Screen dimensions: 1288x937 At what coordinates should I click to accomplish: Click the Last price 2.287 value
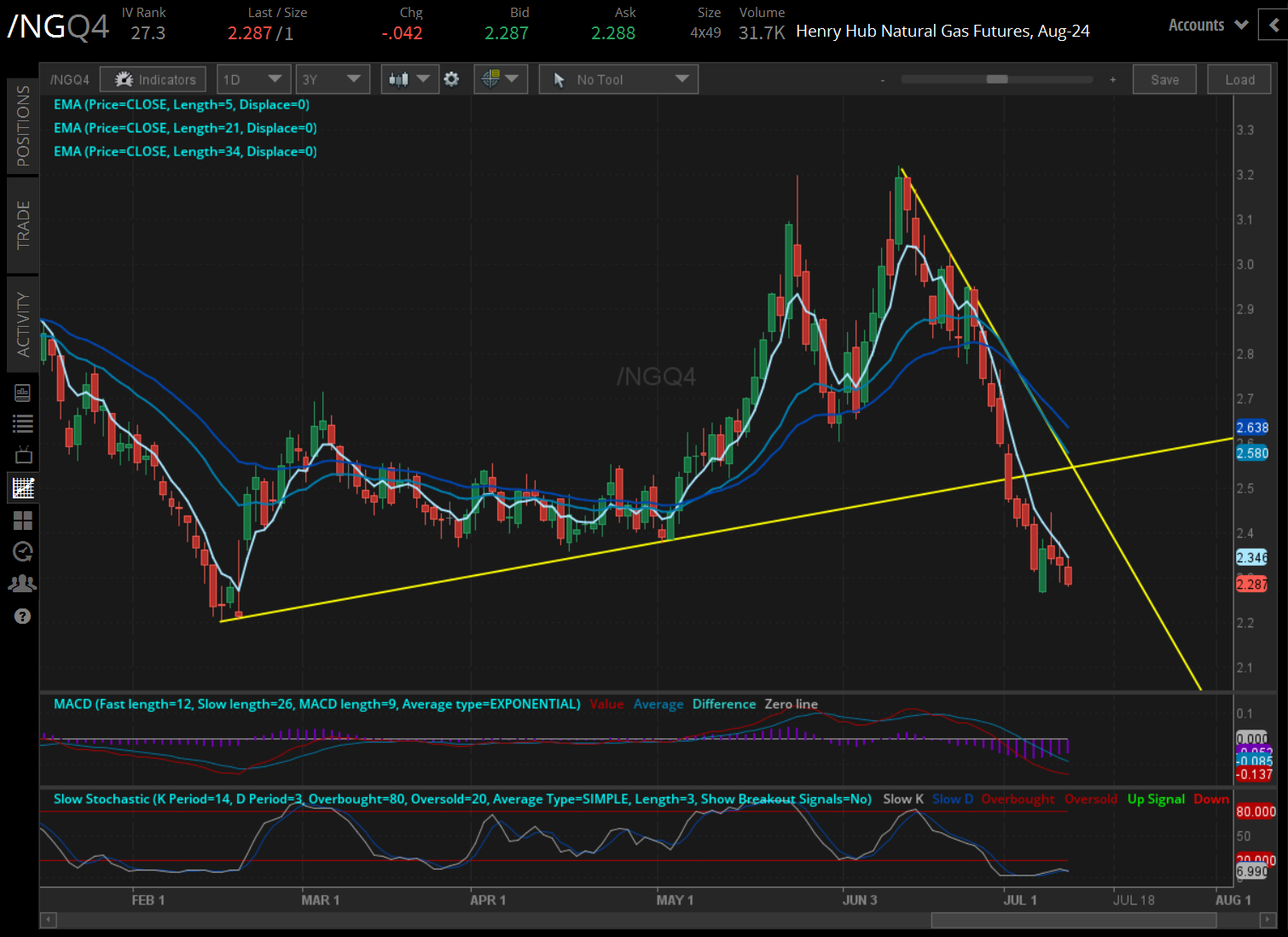tap(250, 33)
